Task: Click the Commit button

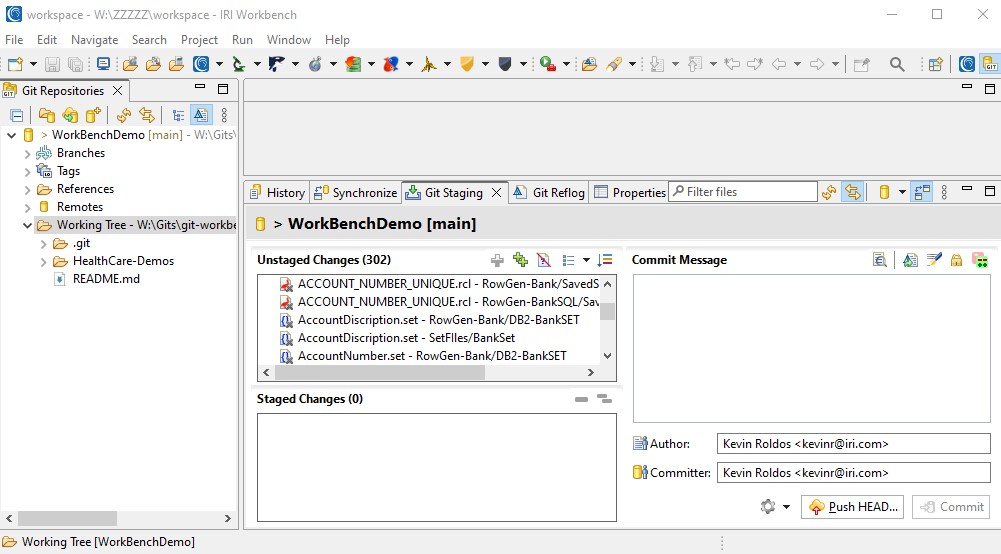Action: [951, 507]
